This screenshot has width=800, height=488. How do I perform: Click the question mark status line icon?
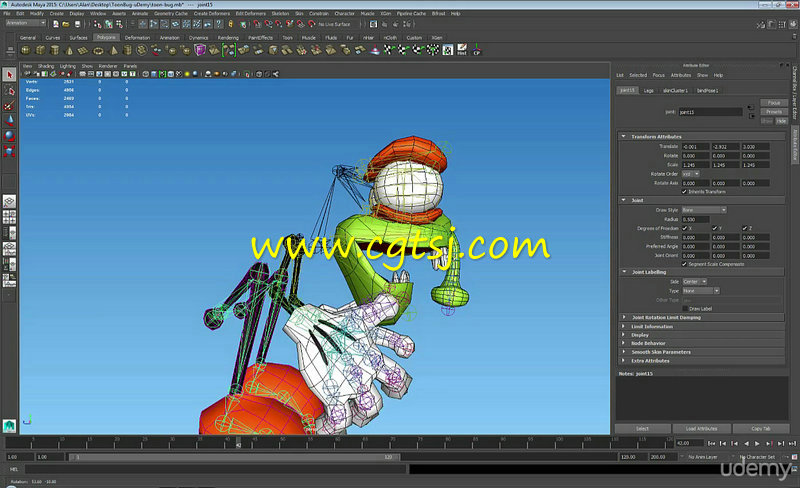click(219, 24)
